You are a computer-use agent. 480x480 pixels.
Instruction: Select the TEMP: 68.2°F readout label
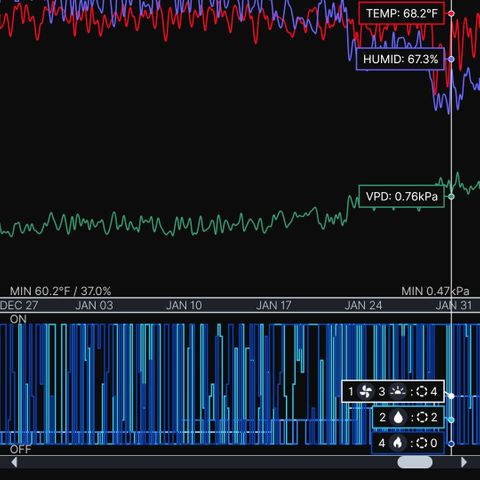(402, 13)
